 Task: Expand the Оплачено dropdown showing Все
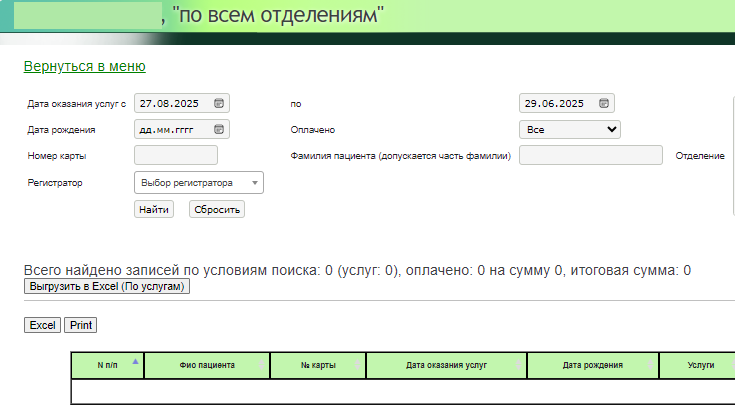pyautogui.click(x=570, y=129)
